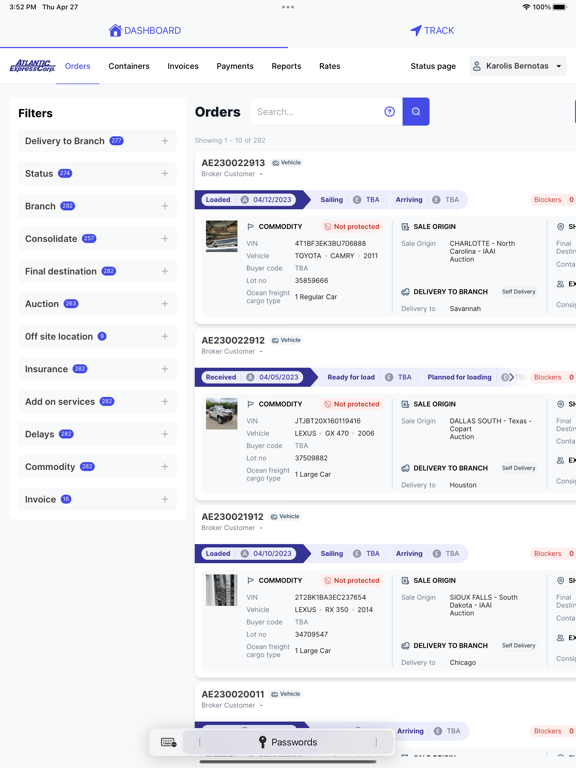
Task: Open the Dashboard home icon tab
Action: click(x=115, y=30)
